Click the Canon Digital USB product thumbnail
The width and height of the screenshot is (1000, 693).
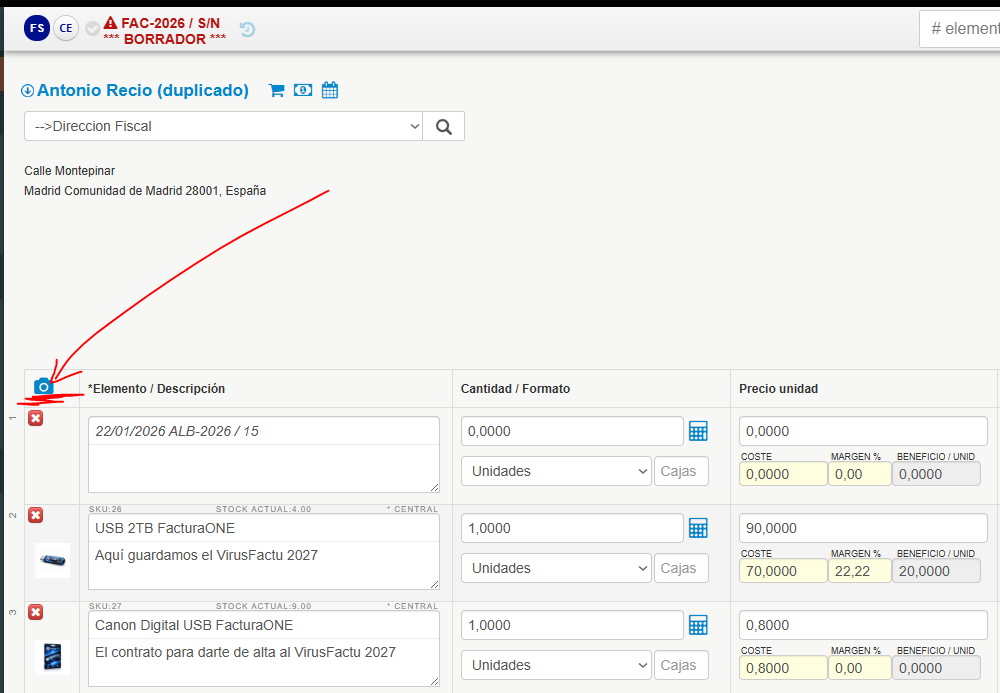(x=52, y=657)
